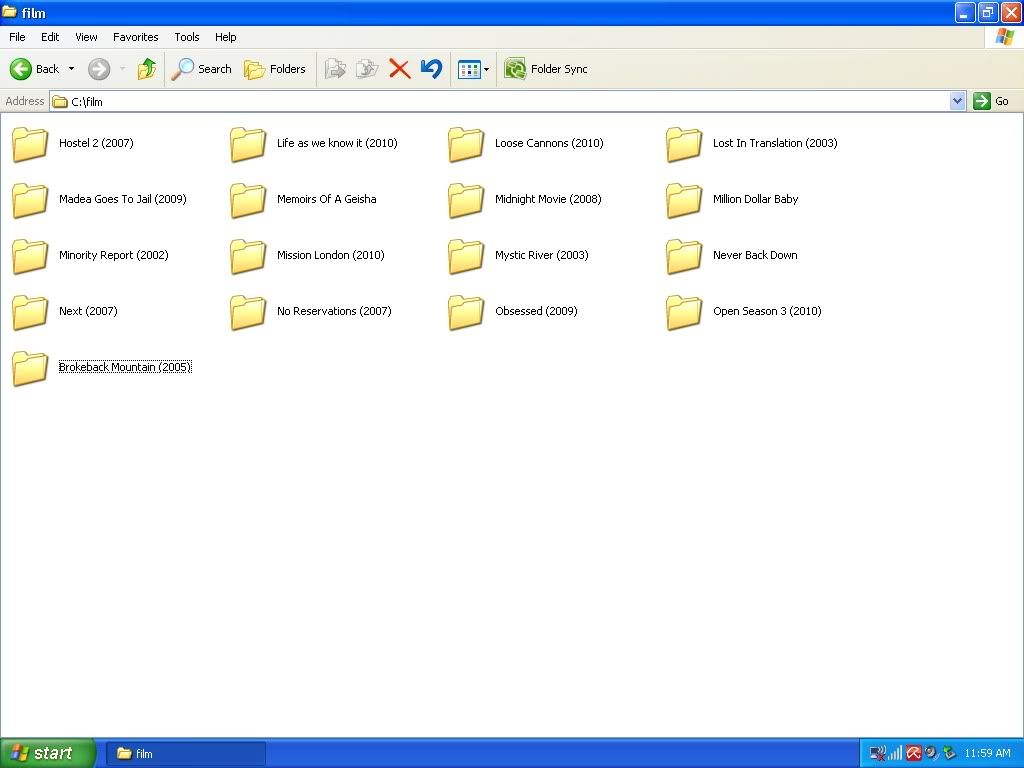Open the View menu
Viewport: 1024px width, 768px height.
pyautogui.click(x=86, y=37)
